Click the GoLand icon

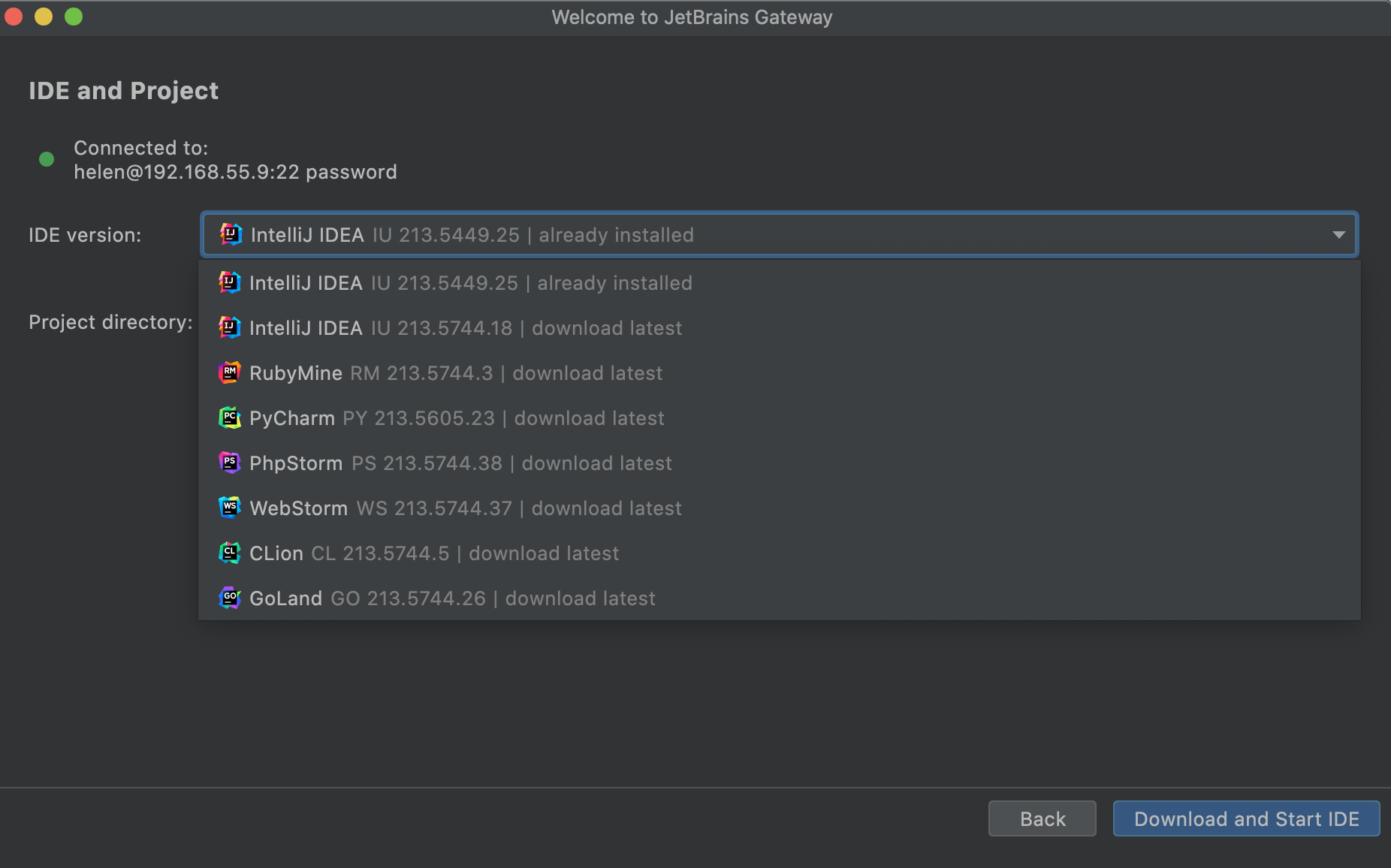(230, 598)
